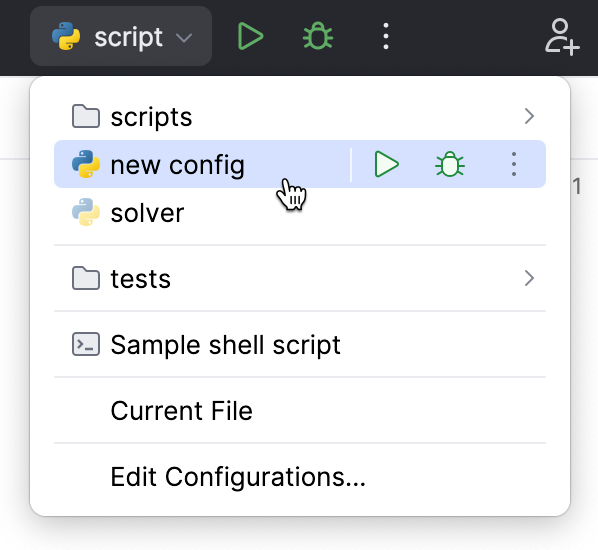The width and height of the screenshot is (598, 550).
Task: Click the Python icon beside 'solver'
Action: 86,212
